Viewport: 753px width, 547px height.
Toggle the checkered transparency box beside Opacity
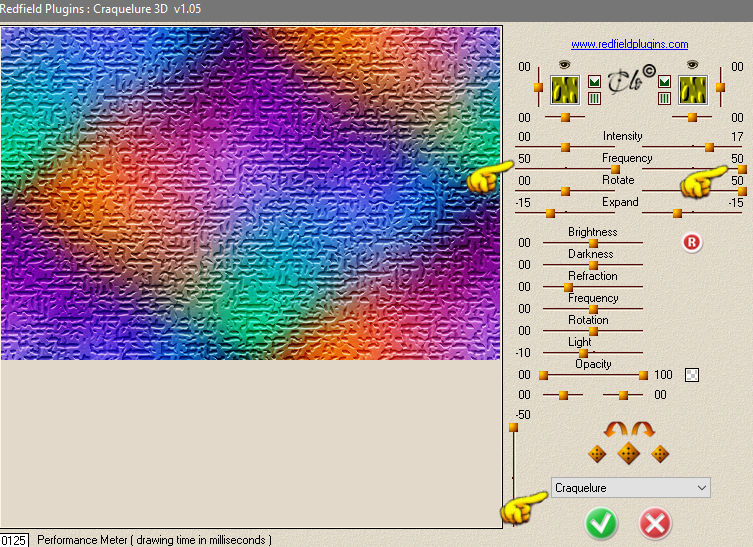pyautogui.click(x=692, y=375)
